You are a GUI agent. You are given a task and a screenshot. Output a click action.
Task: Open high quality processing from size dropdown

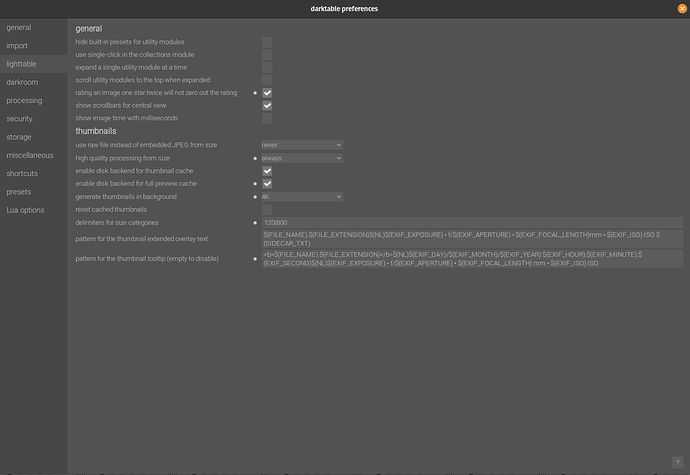[302, 158]
